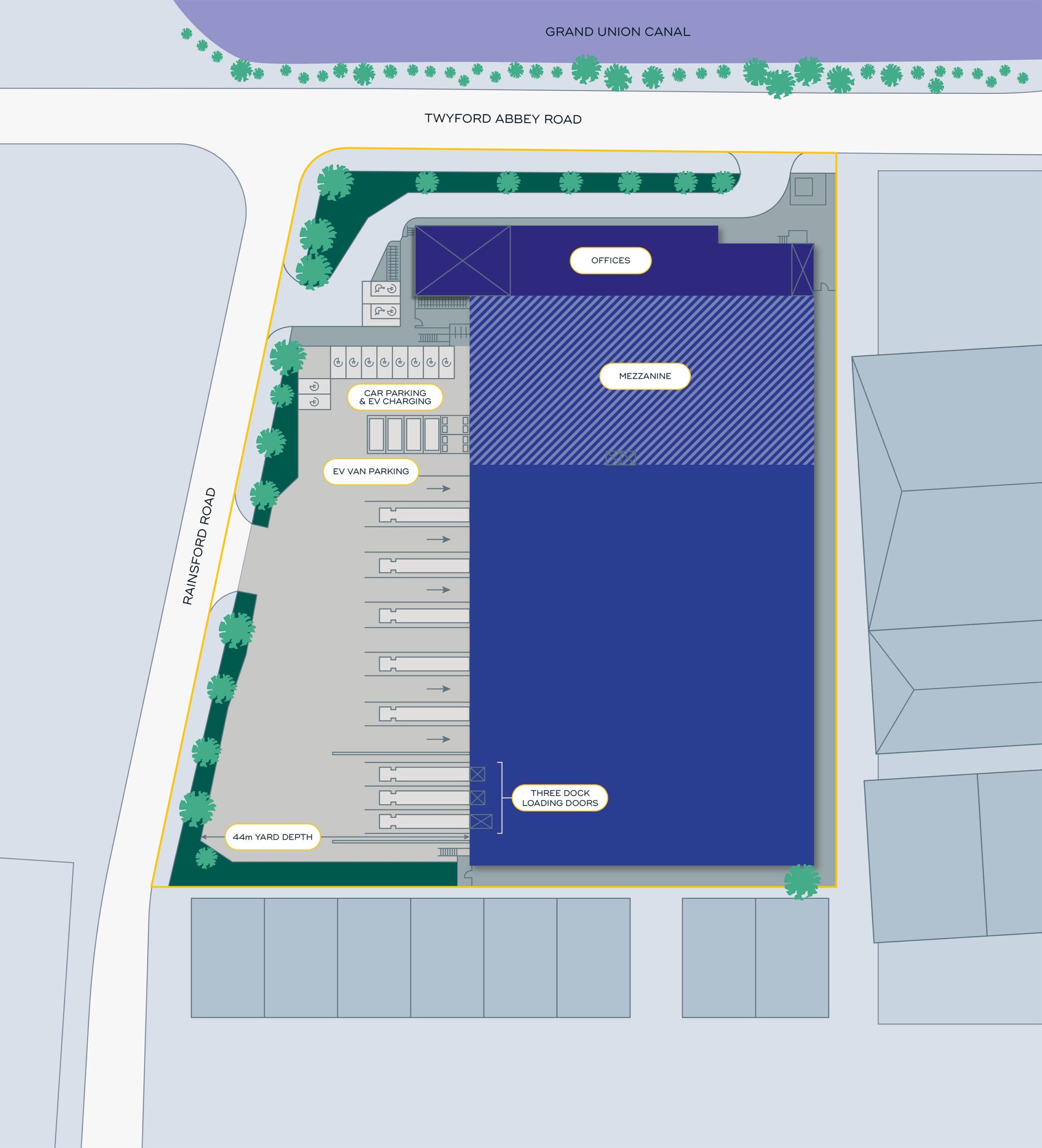Image resolution: width=1042 pixels, height=1148 pixels.
Task: Click the tree at bottom right site corner
Action: pos(802,882)
